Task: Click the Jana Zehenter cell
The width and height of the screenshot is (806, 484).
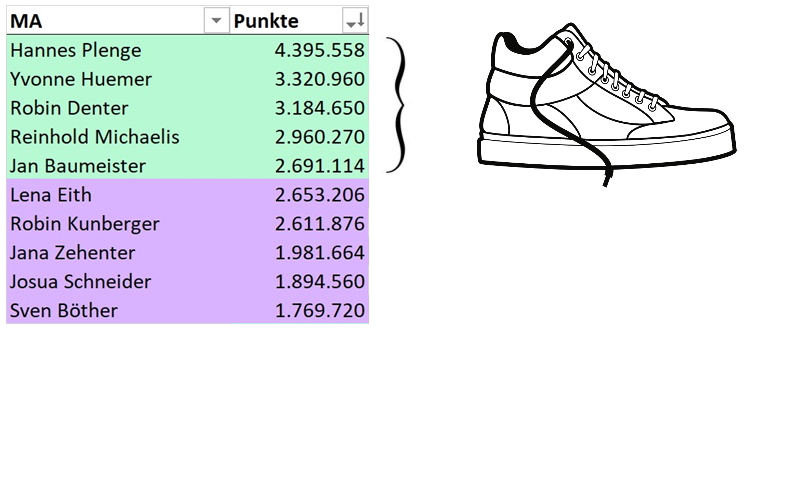Action: (x=118, y=252)
